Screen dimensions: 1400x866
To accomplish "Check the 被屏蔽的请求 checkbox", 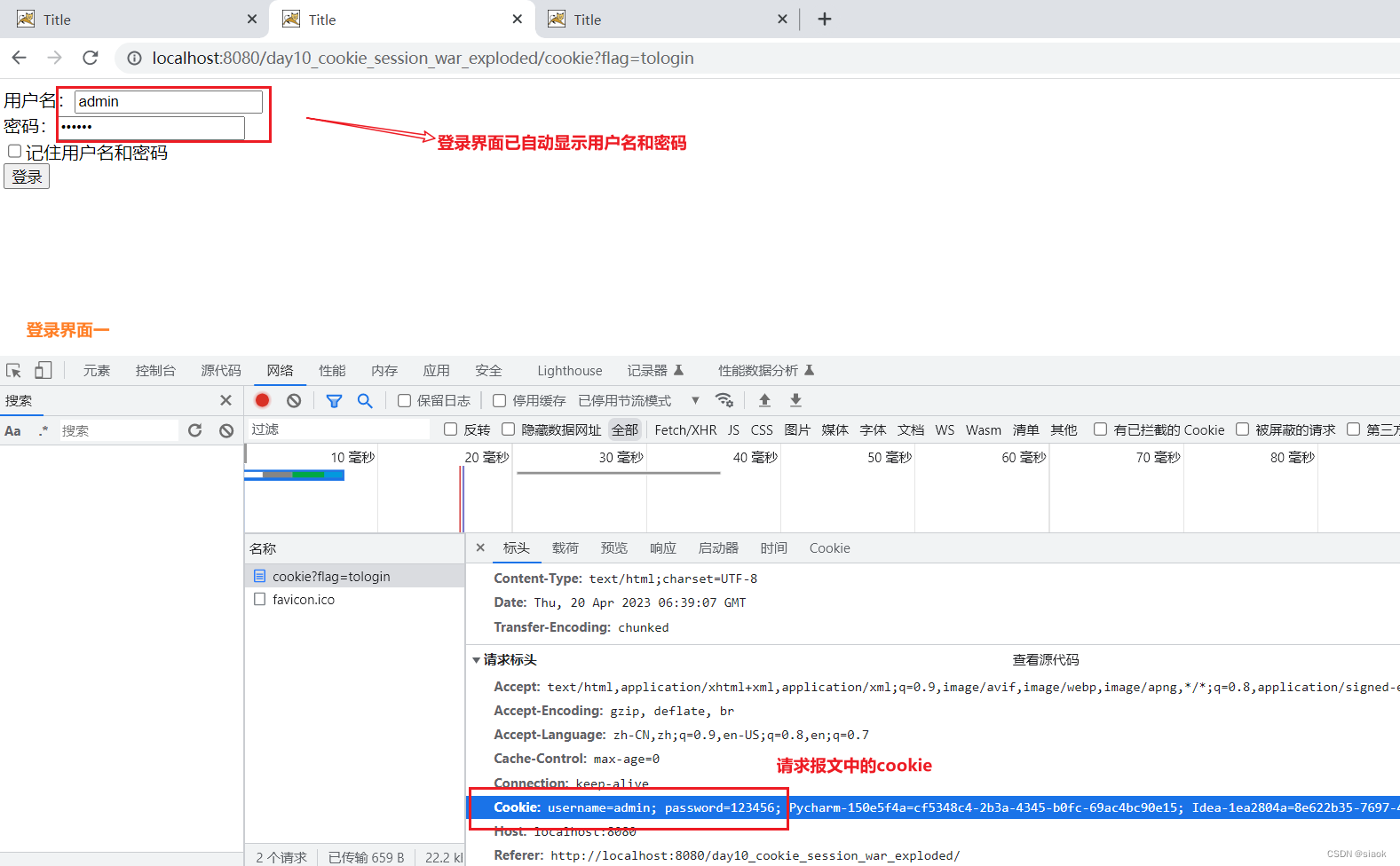I will click(x=1242, y=429).
